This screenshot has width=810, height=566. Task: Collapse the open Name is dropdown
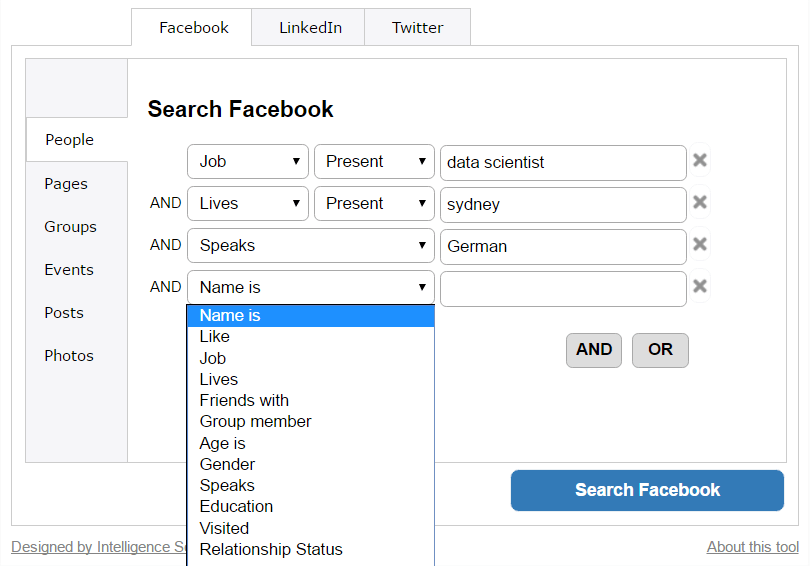pyautogui.click(x=310, y=287)
